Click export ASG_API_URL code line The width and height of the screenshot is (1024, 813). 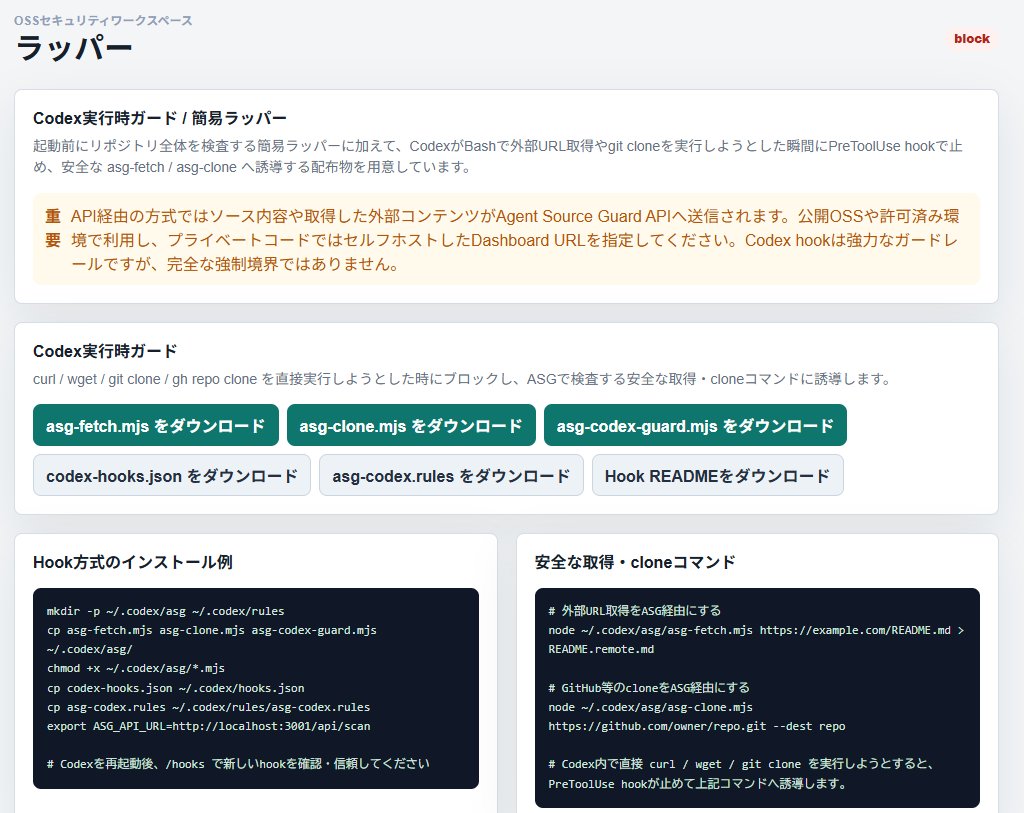[208, 725]
